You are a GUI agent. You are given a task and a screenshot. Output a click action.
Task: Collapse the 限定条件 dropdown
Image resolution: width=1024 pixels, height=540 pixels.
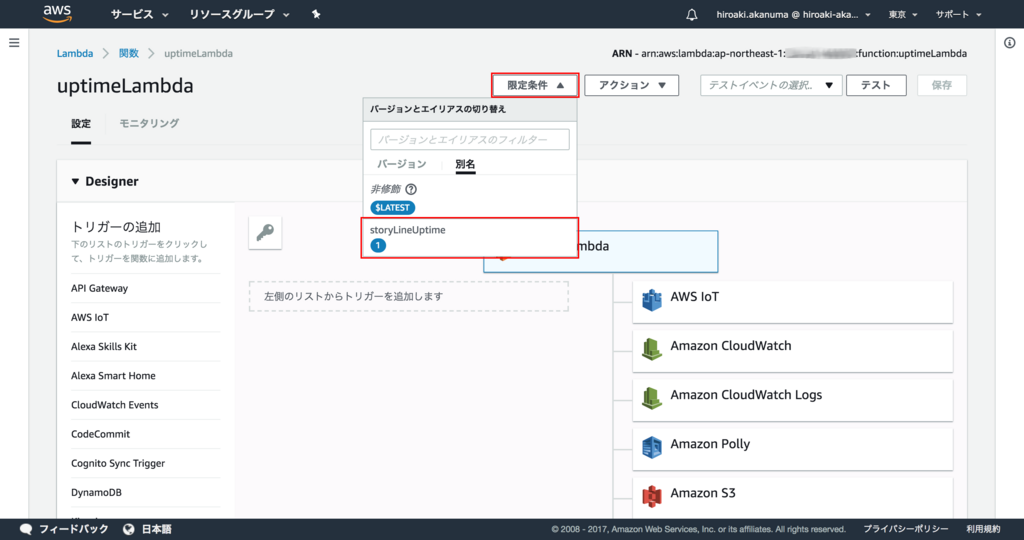(535, 85)
